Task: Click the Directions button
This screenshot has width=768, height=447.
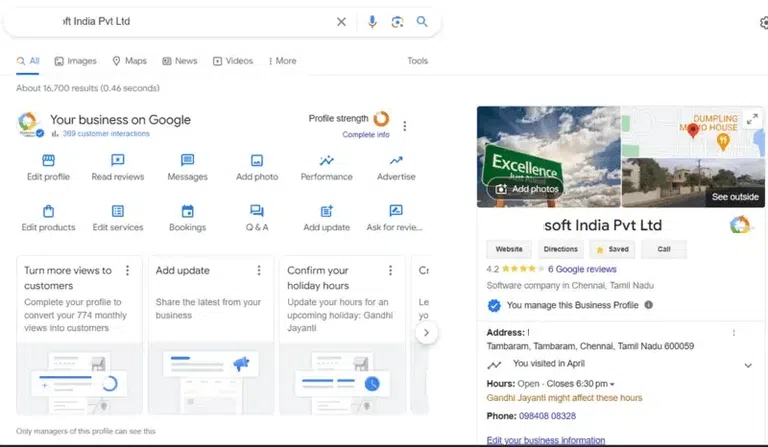Action: tap(560, 249)
